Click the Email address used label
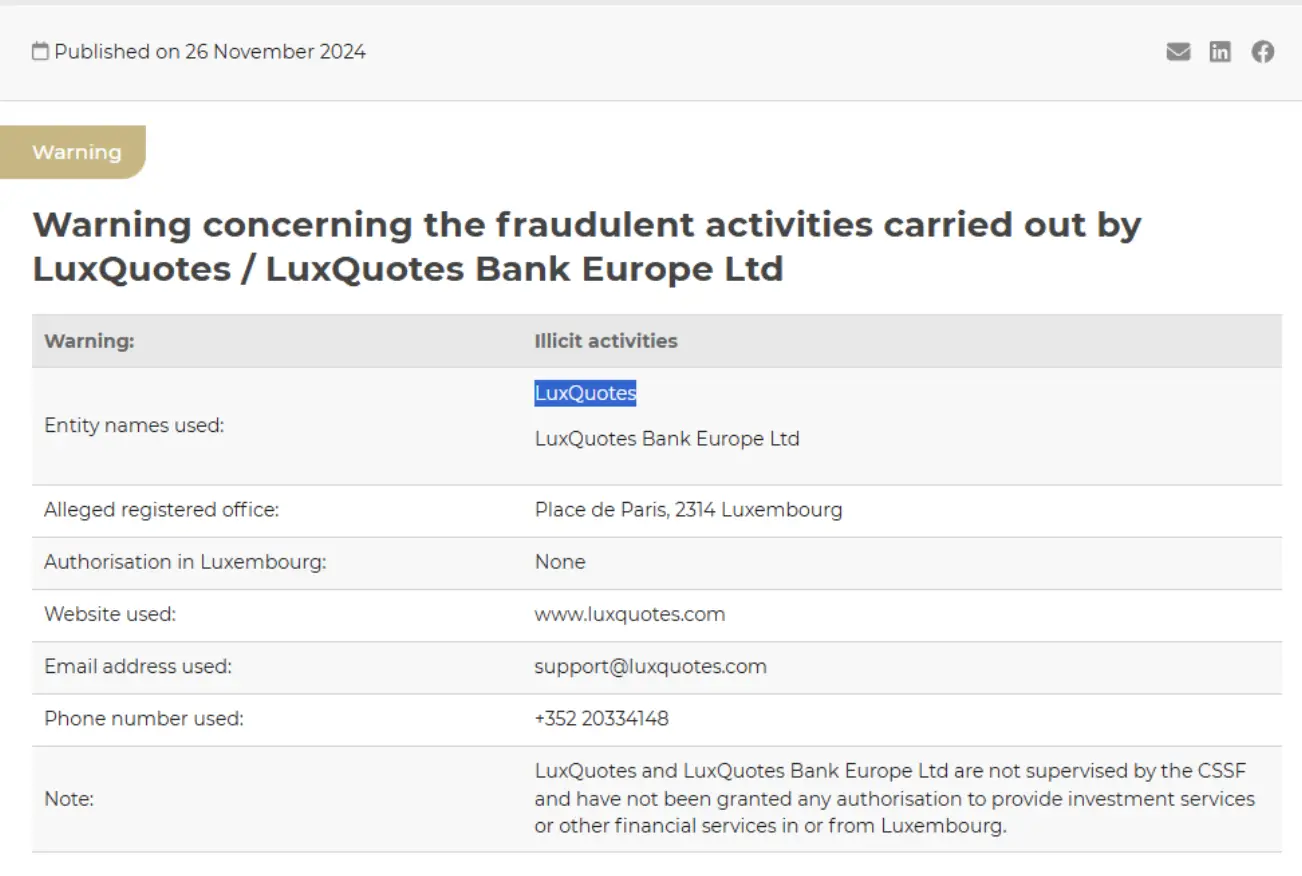 [x=138, y=666]
